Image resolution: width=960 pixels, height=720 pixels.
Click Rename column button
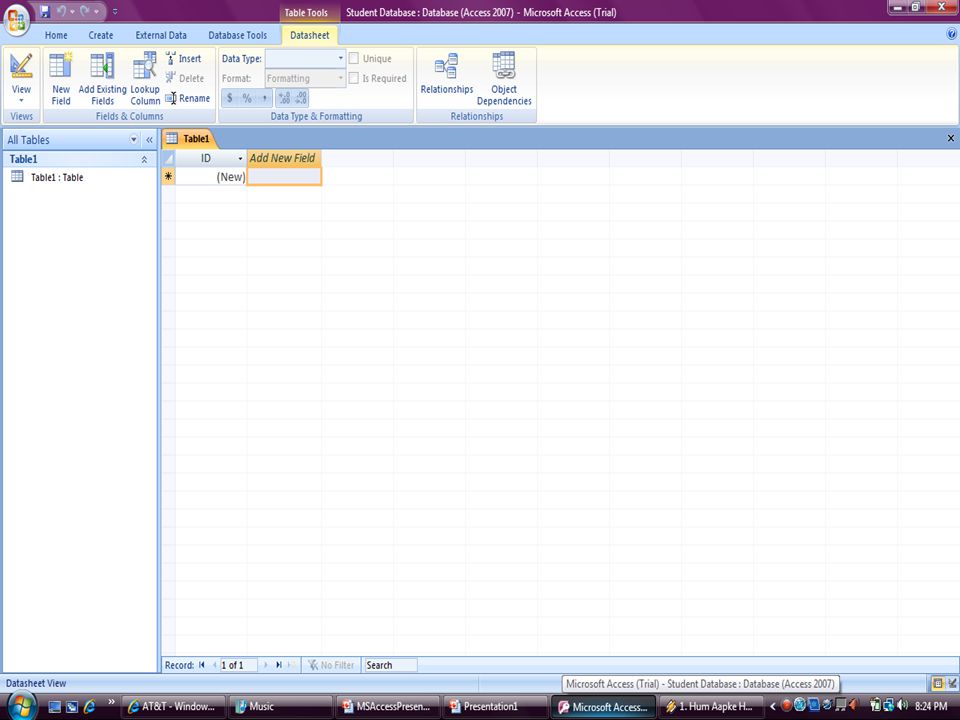(x=187, y=98)
